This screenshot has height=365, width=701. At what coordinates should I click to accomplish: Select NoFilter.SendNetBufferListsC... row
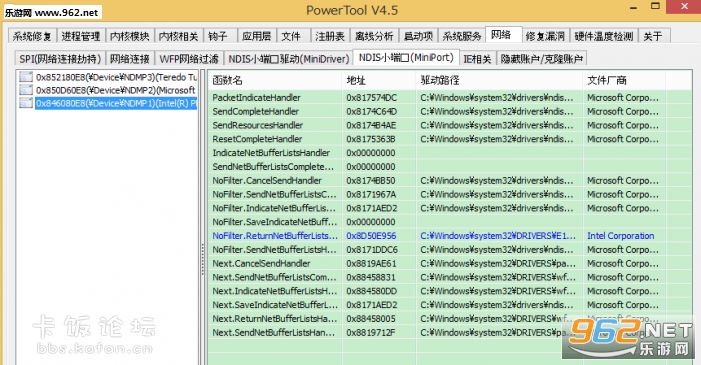(x=450, y=195)
